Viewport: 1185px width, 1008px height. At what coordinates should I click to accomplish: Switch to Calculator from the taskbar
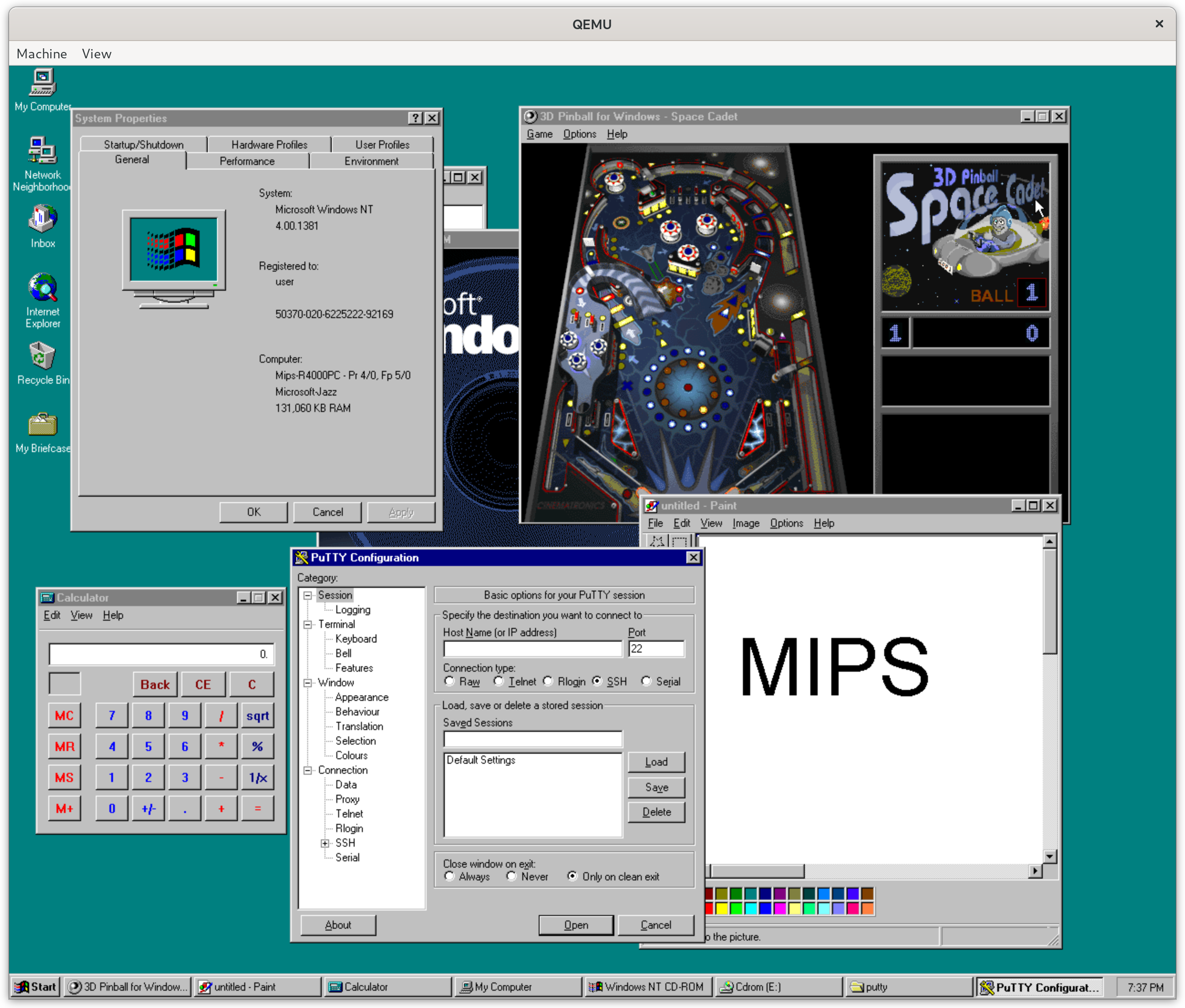click(x=388, y=987)
